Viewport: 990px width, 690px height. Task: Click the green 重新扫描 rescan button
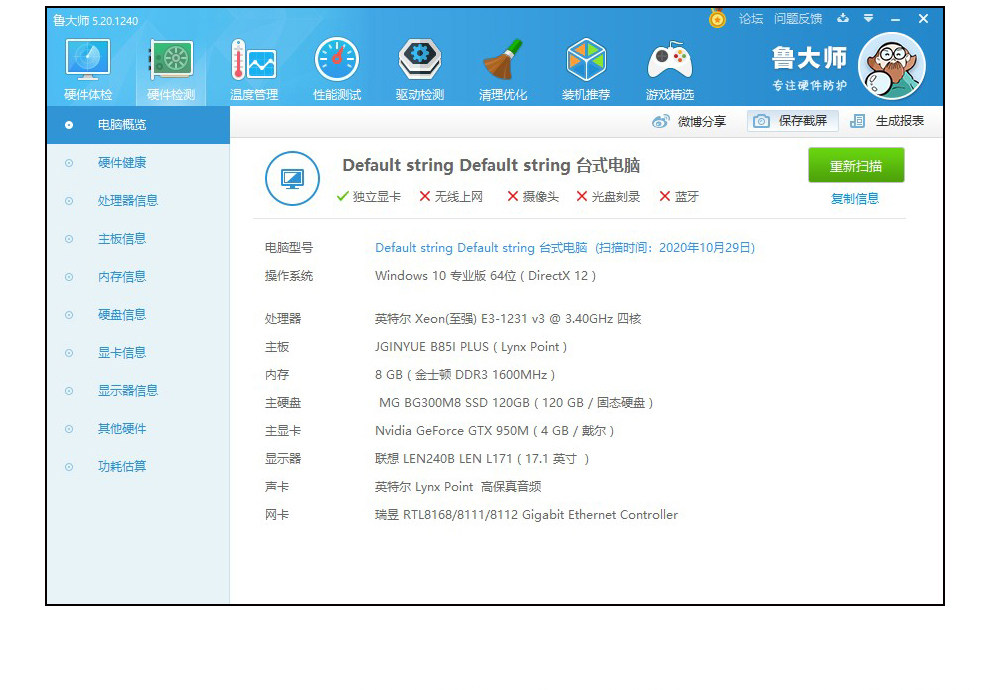856,165
